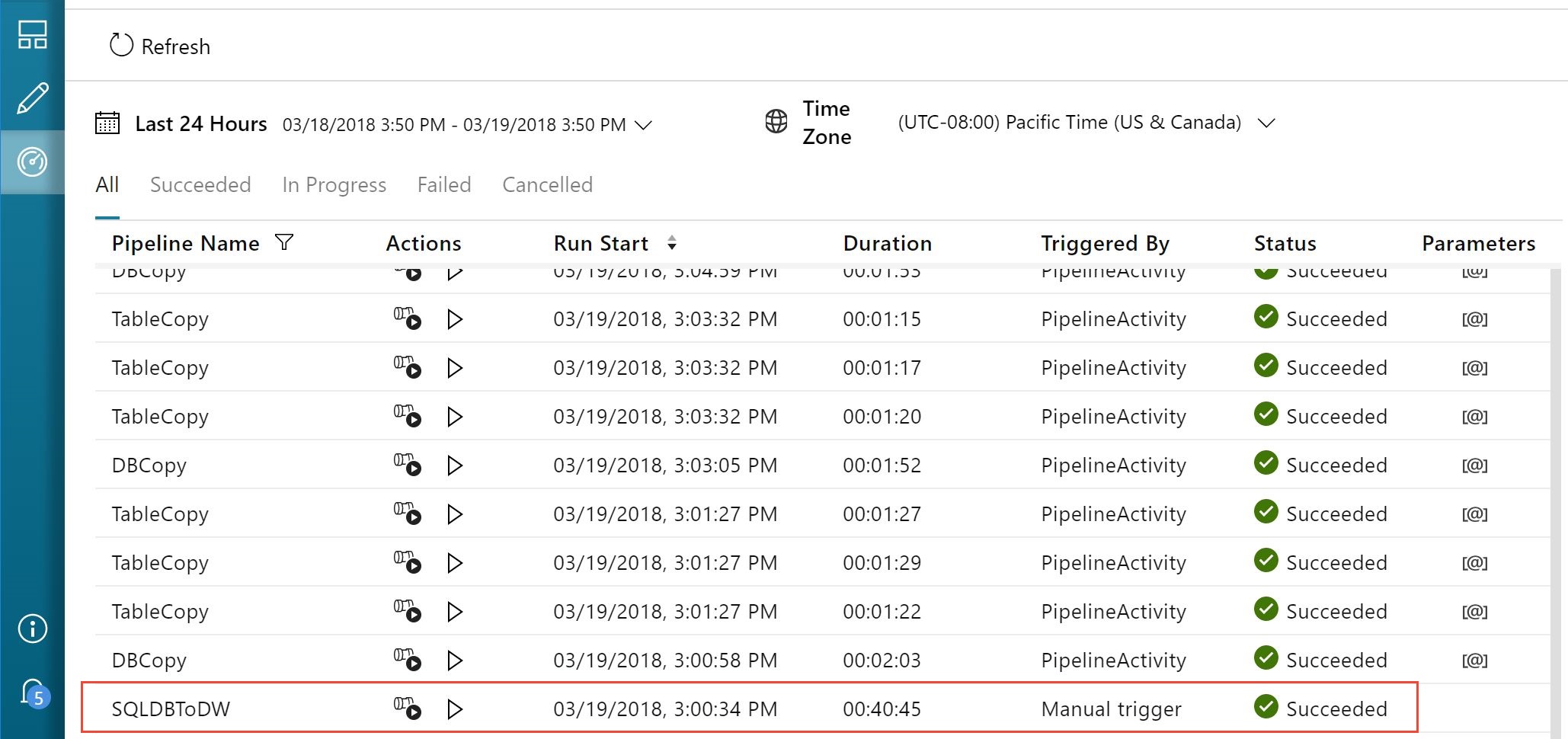
Task: Expand the Pacific Time zone dropdown
Action: point(1266,123)
